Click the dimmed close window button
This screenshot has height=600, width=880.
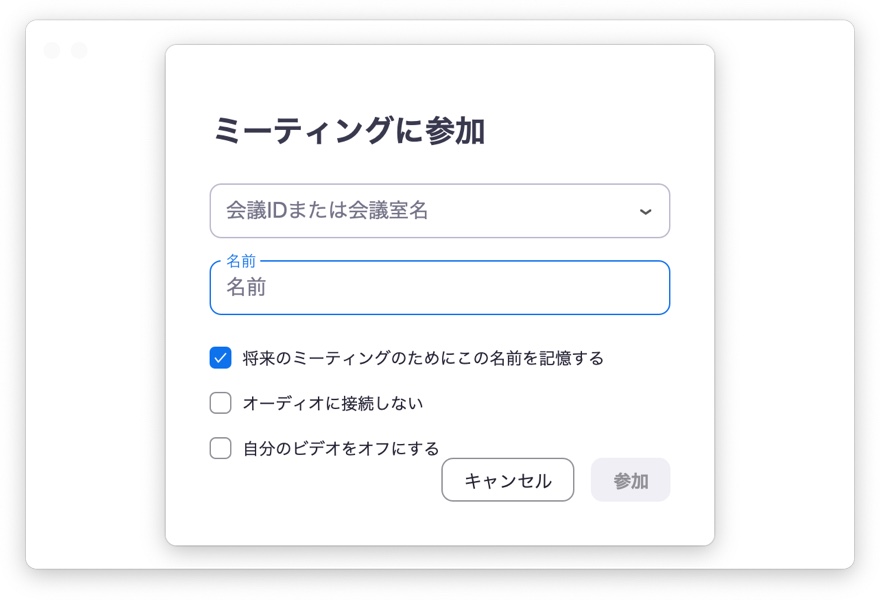coord(52,50)
